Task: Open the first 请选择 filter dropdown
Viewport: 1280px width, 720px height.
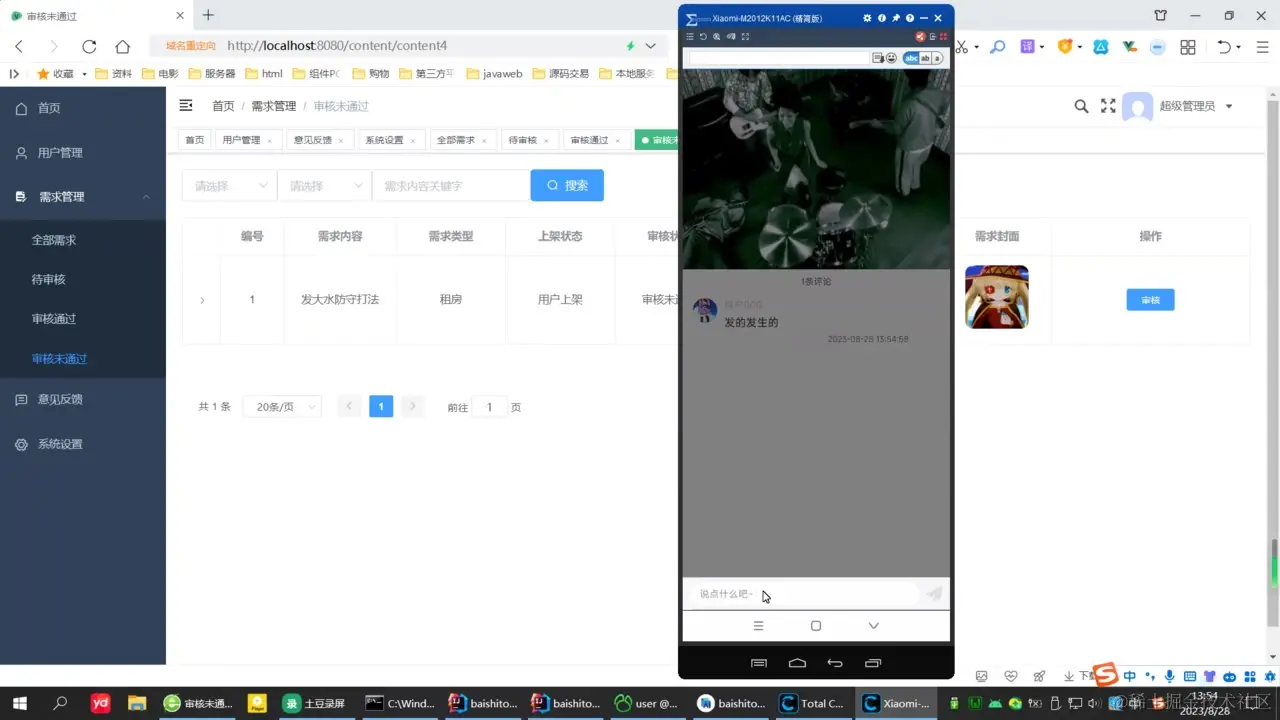Action: pyautogui.click(x=229, y=186)
